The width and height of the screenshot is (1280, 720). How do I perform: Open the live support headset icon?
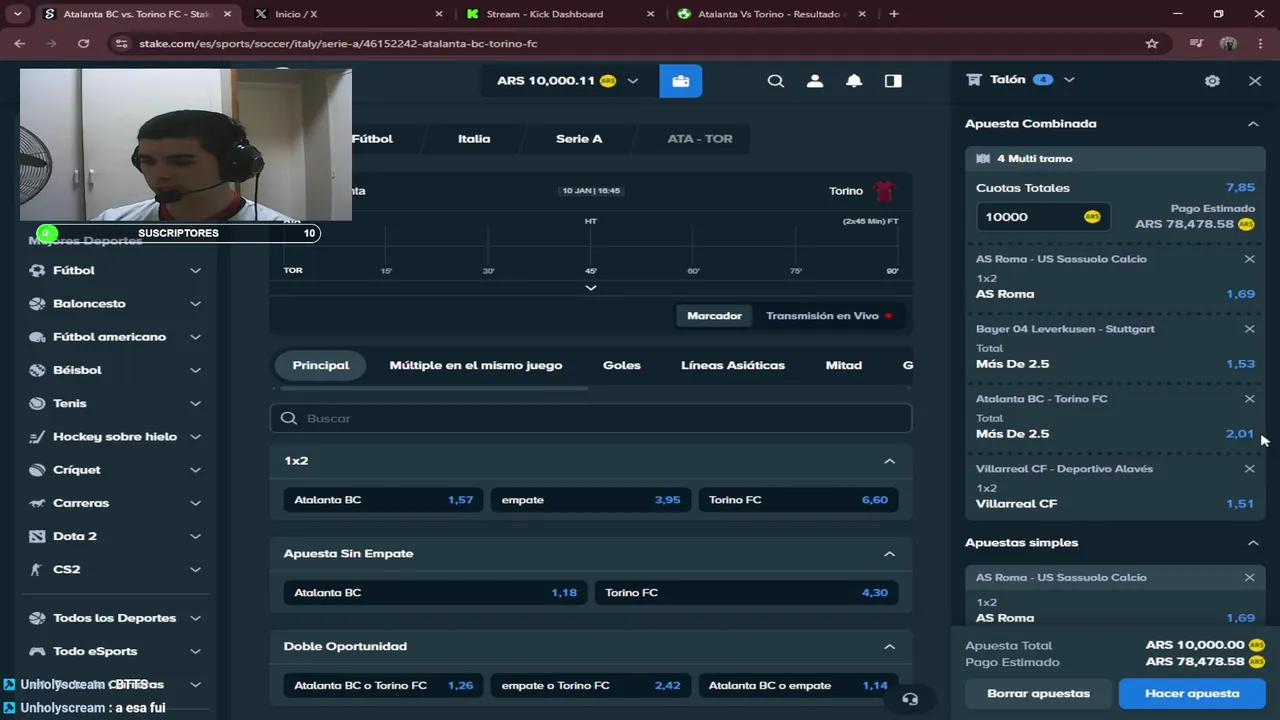(910, 699)
